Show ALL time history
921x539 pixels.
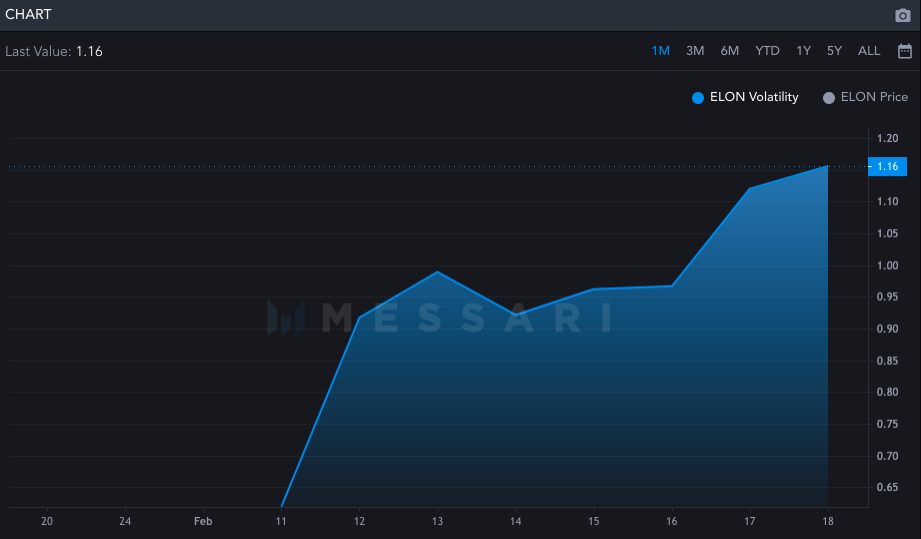869,51
